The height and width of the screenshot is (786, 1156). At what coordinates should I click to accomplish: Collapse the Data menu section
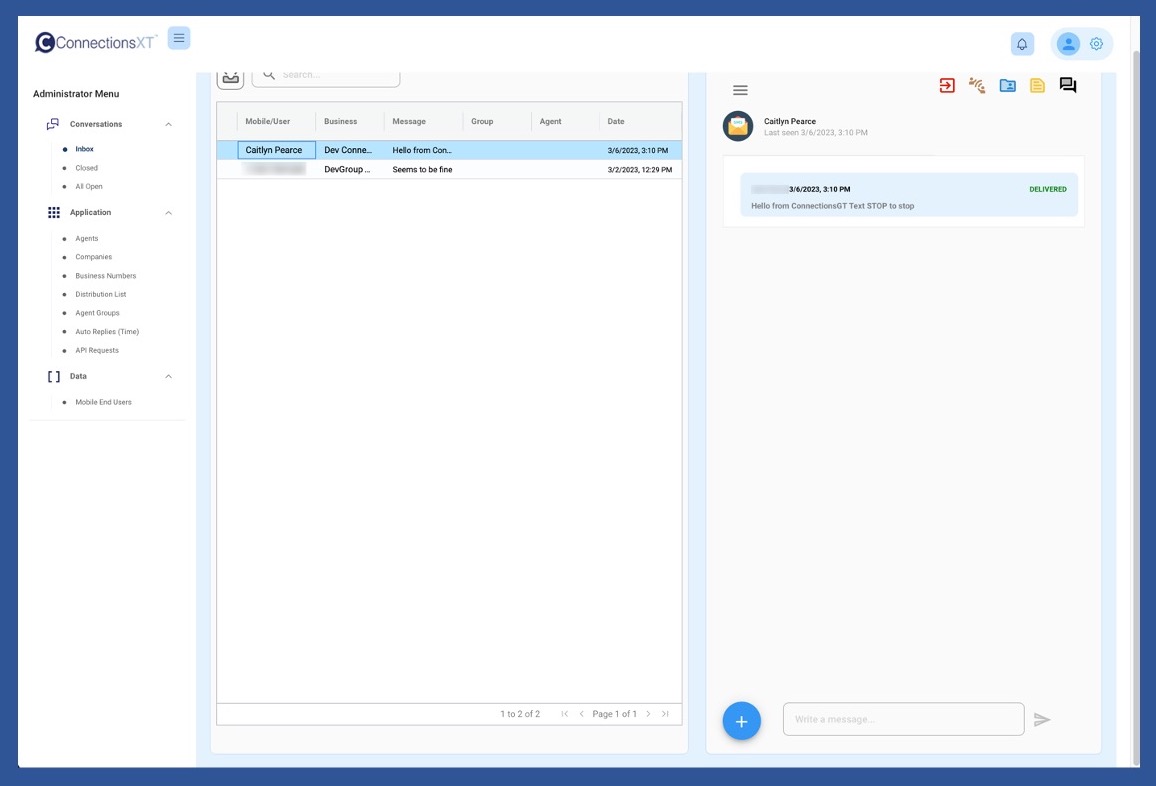(x=168, y=377)
